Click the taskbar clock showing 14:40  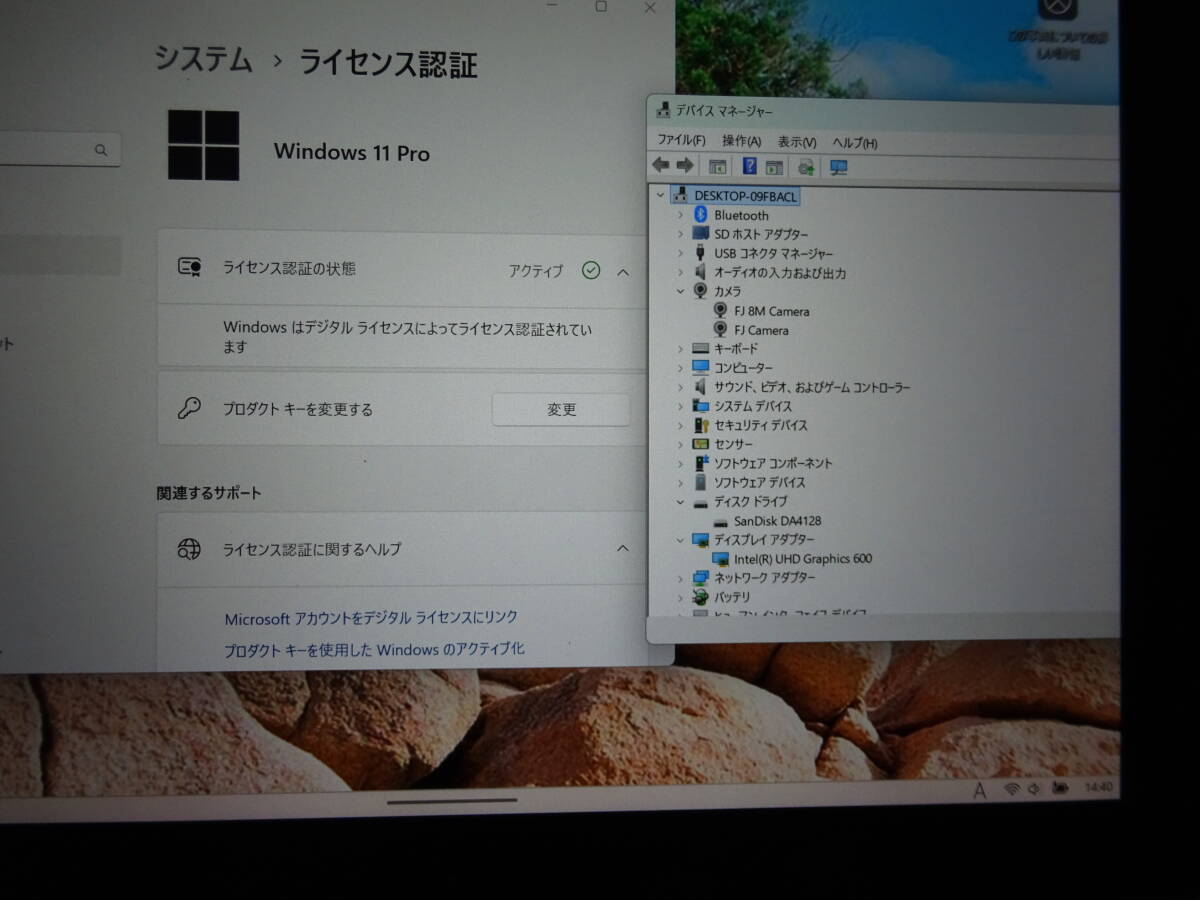point(1097,788)
